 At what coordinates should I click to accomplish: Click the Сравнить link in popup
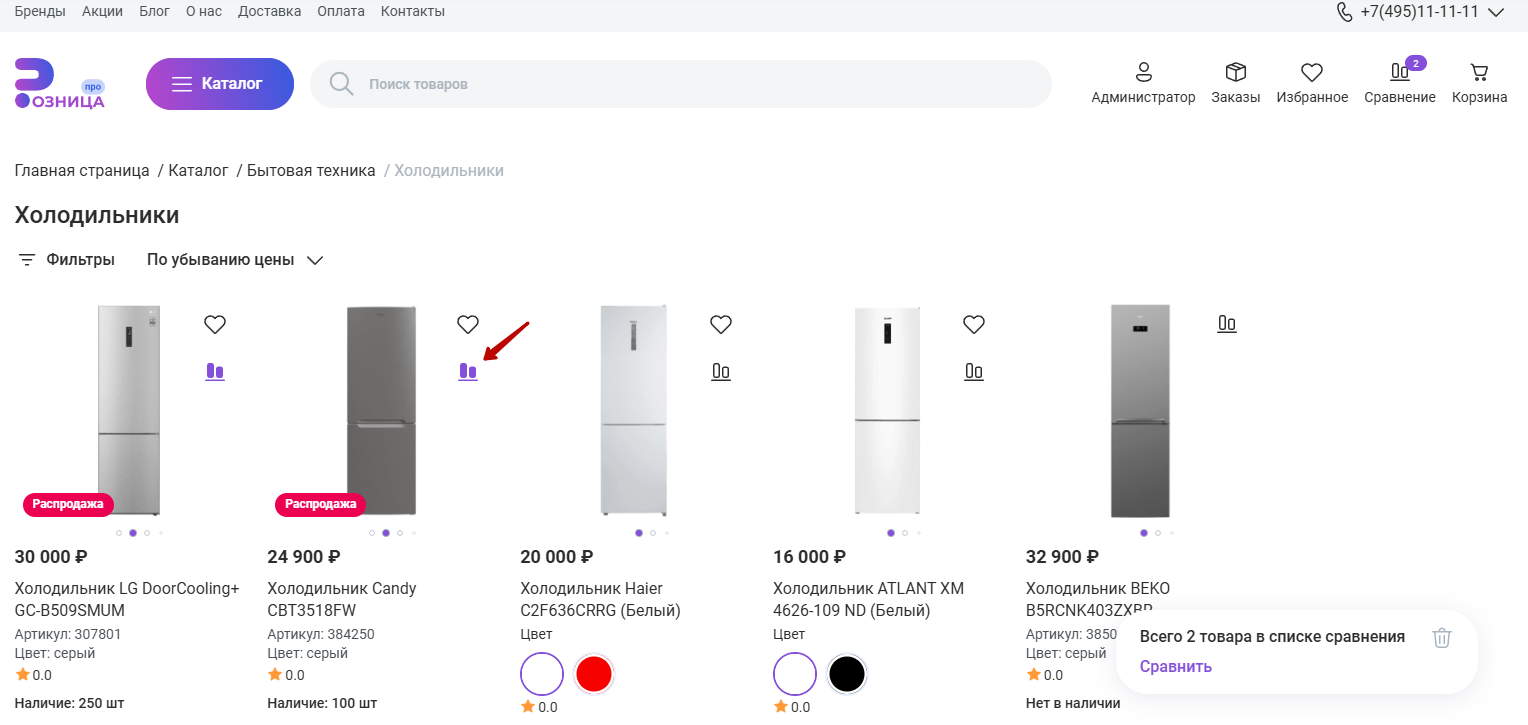[x=1176, y=667]
